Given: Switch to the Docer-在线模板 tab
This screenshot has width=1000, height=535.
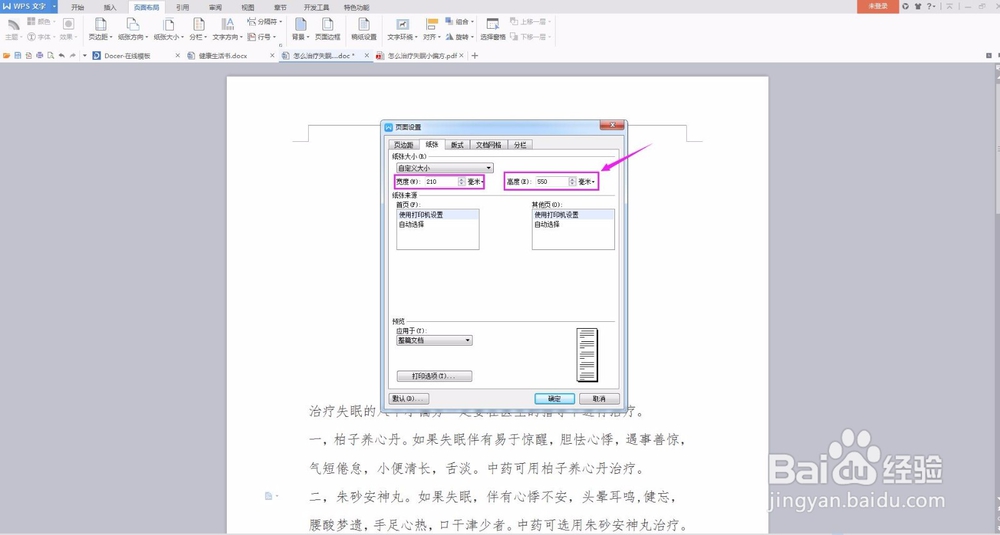Looking at the screenshot, I should click(128, 56).
